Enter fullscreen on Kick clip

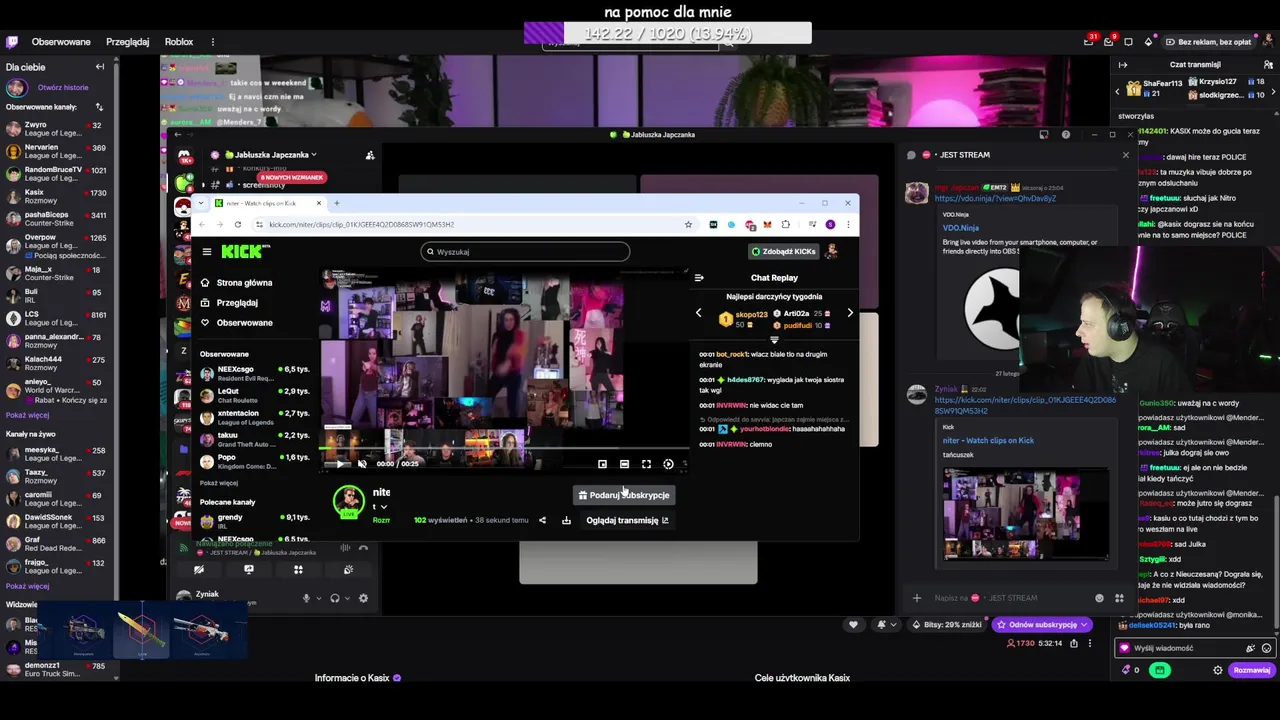[x=646, y=464]
